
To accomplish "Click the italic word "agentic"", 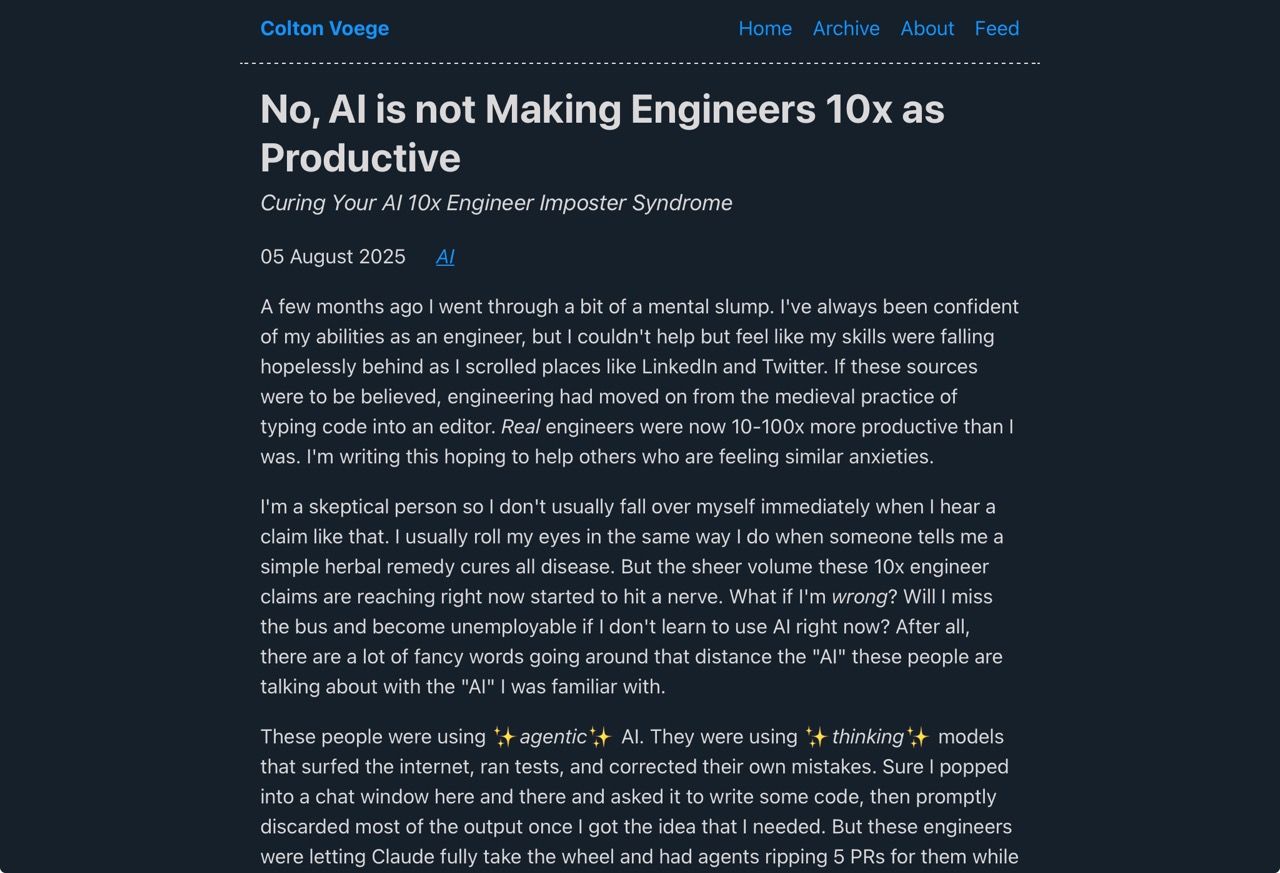I will tap(553, 737).
